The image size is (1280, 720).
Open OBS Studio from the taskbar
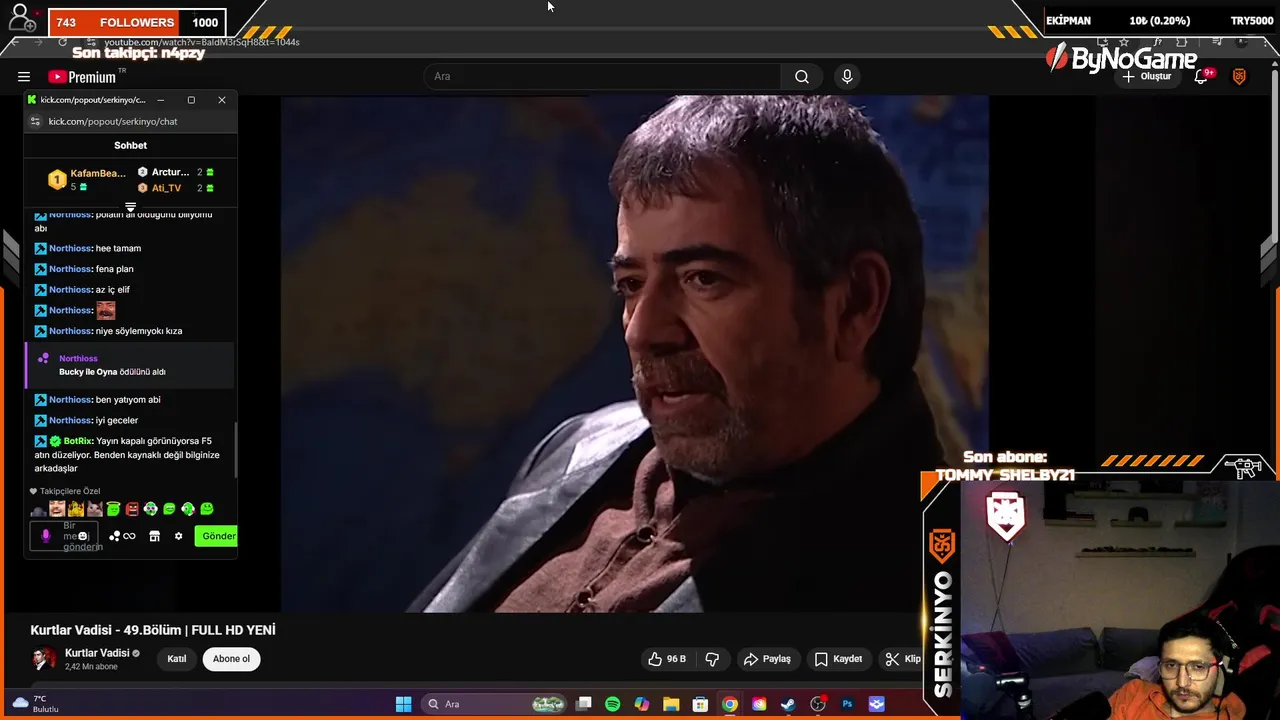point(818,704)
